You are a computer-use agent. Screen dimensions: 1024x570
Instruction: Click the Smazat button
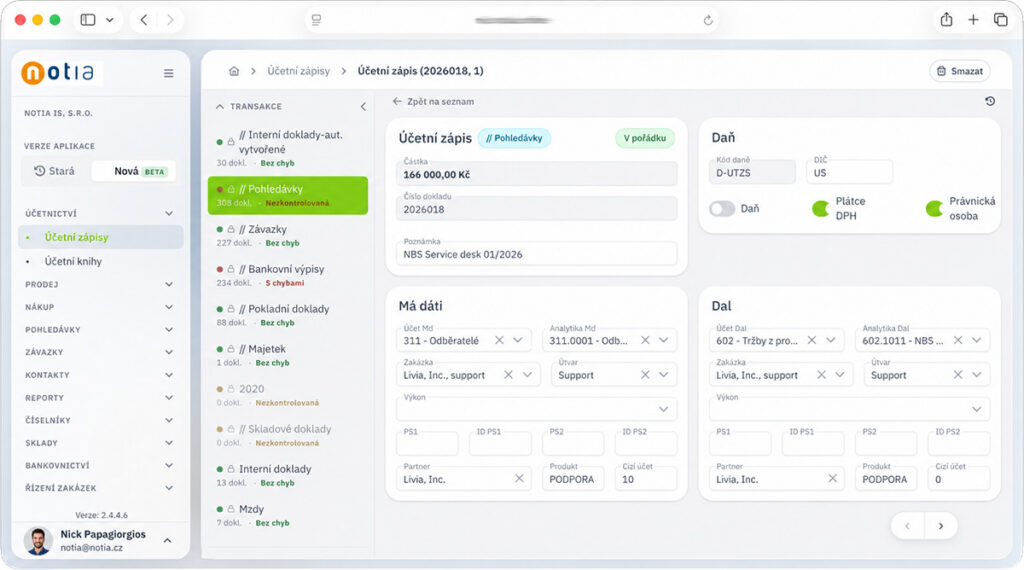[x=959, y=71]
